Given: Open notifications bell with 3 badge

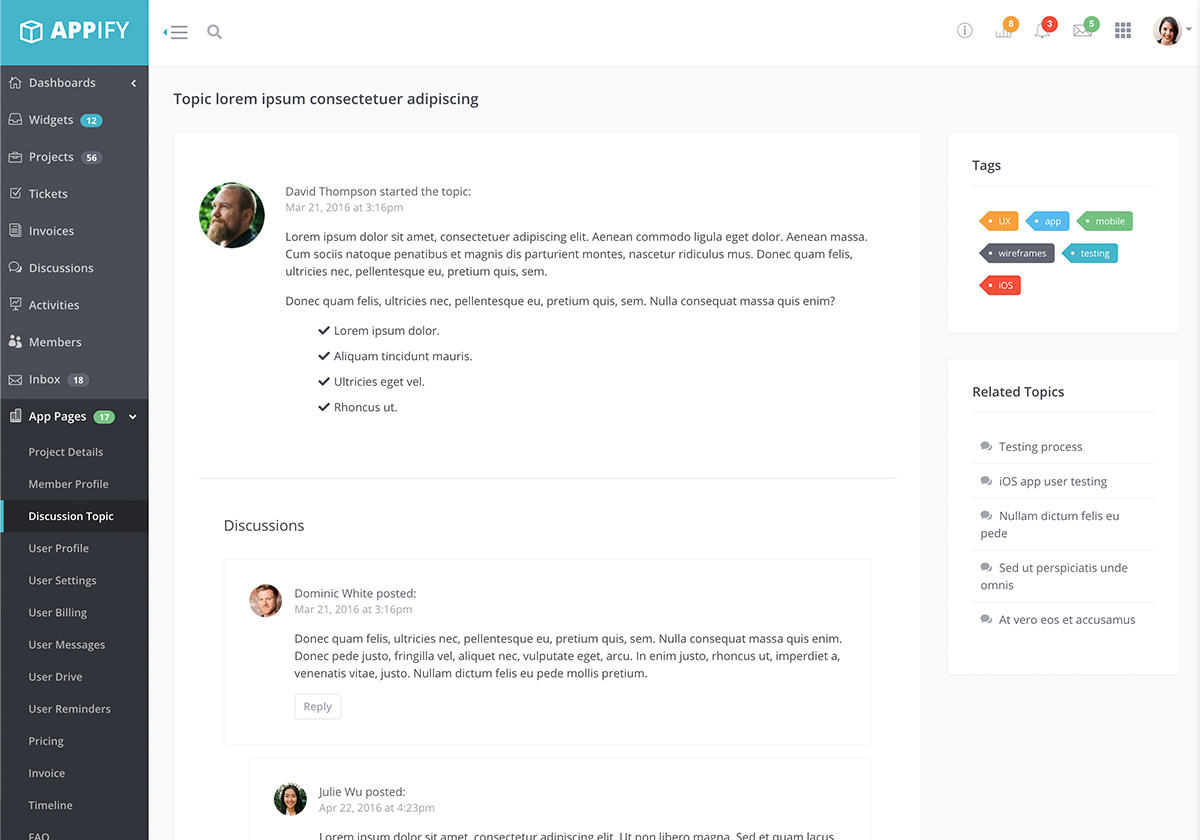Looking at the screenshot, I should point(1042,31).
